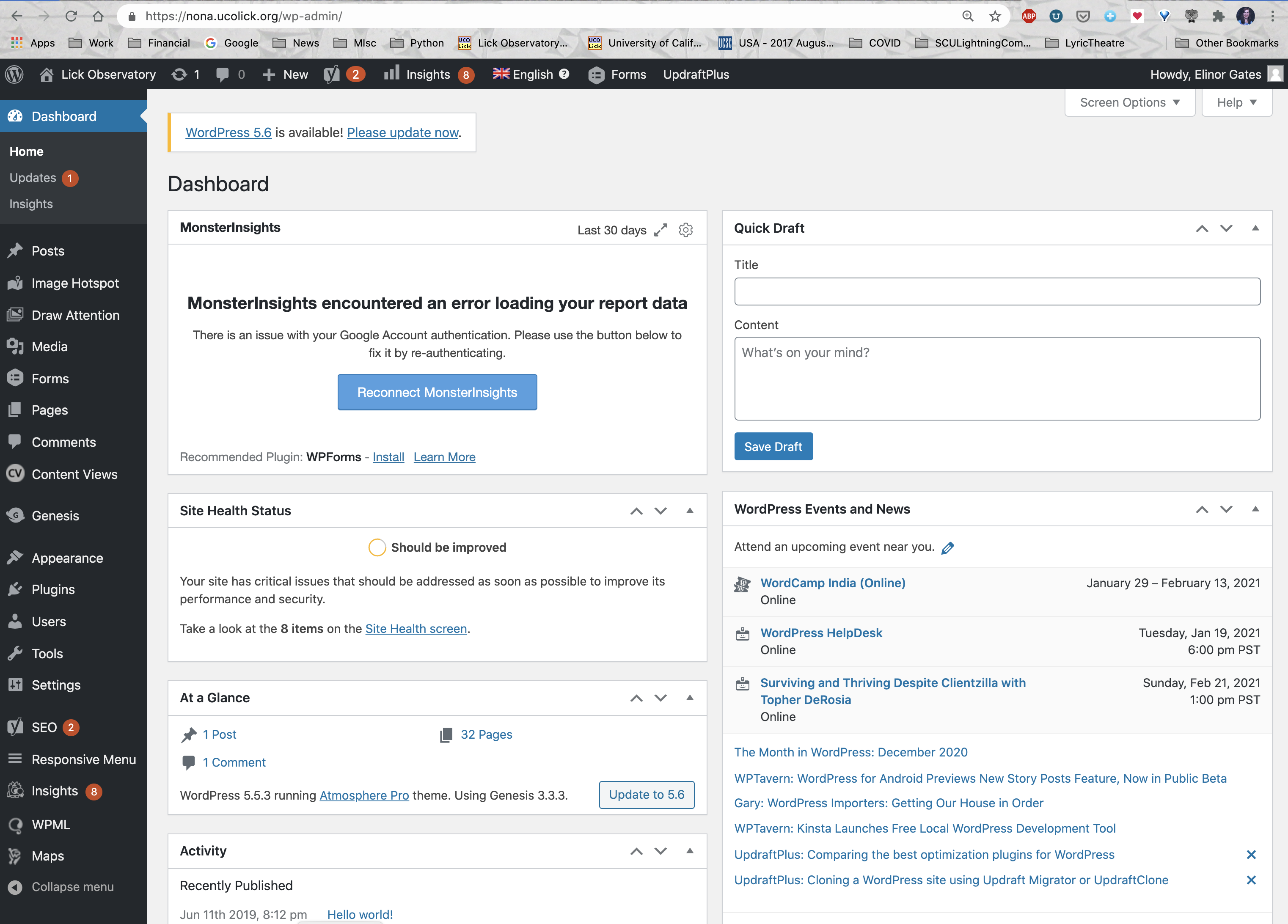Screen dimensions: 1288x924
Task: Click the WordPress logo in admin bar
Action: pos(14,74)
